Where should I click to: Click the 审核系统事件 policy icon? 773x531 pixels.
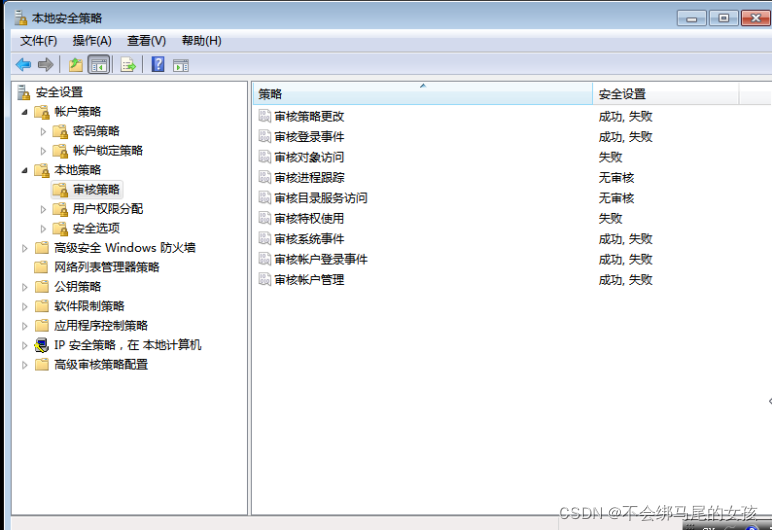pos(265,239)
